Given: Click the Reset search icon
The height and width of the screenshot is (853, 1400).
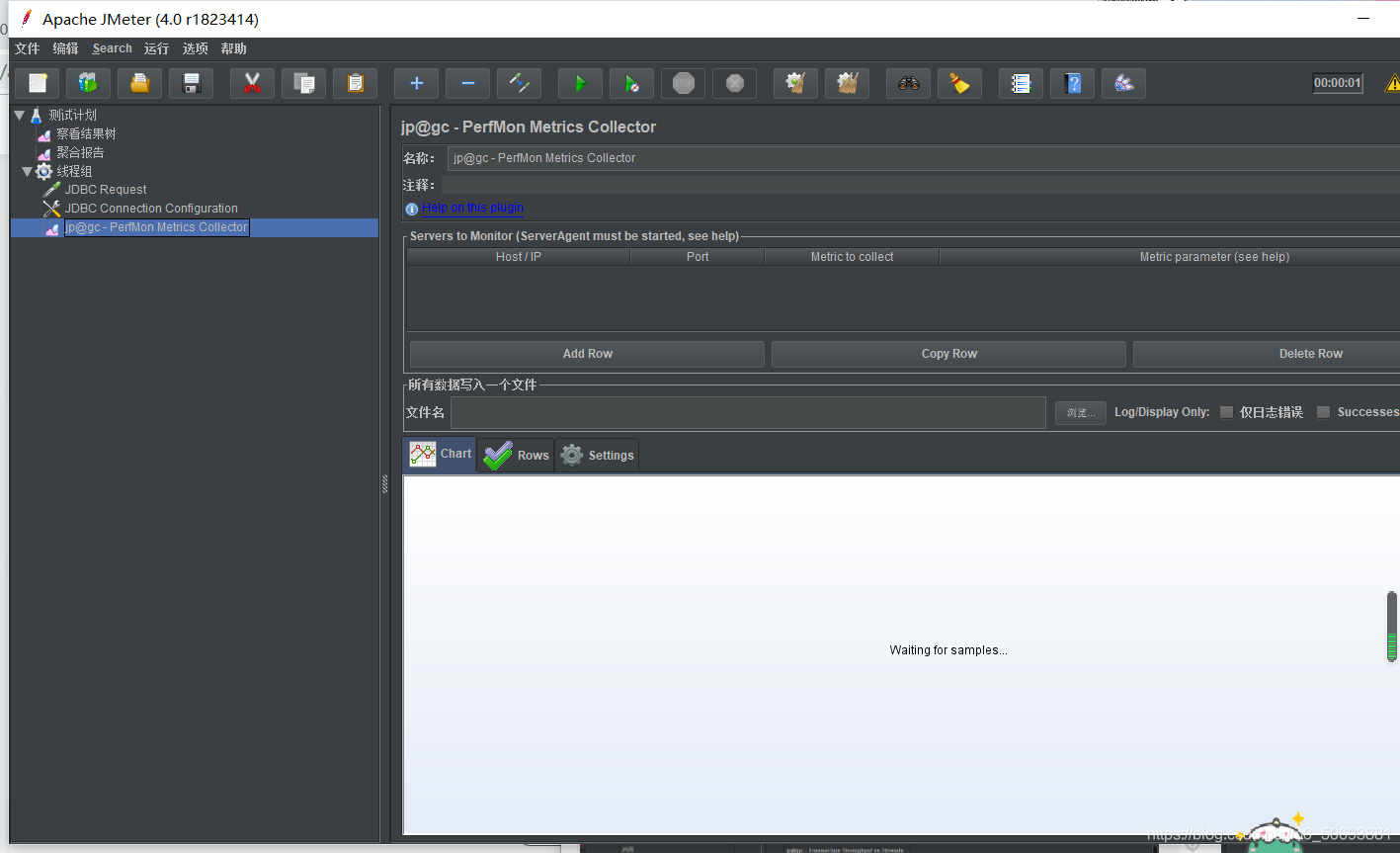Looking at the screenshot, I should [960, 83].
